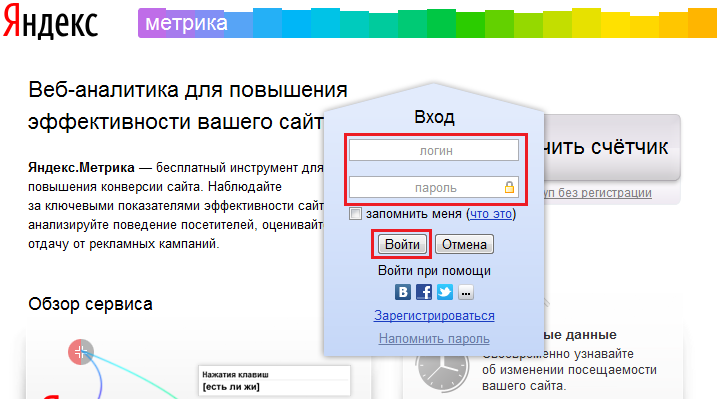721x399 pixels.
Task: Open more social login options (ellipsis)
Action: point(466,292)
